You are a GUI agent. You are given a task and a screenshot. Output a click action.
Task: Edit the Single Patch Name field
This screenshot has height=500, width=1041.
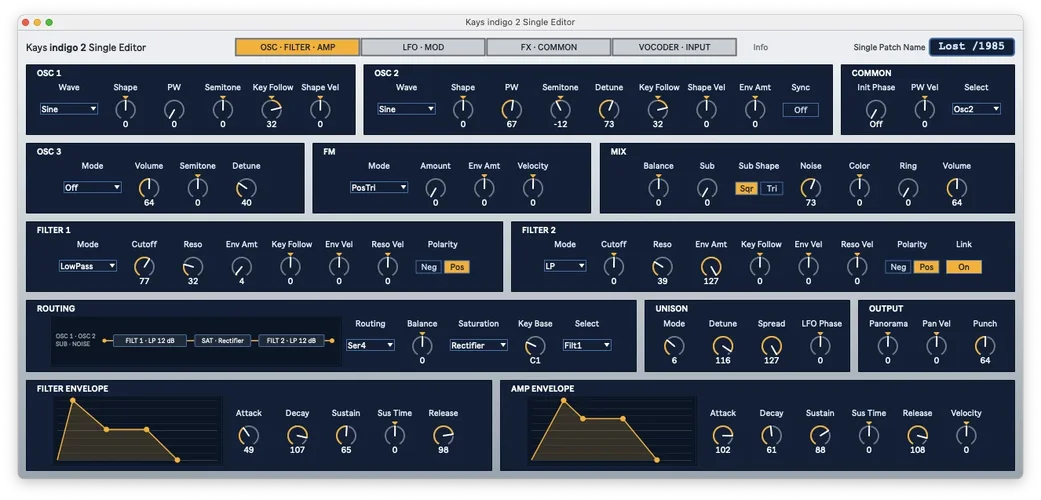pyautogui.click(x=971, y=47)
